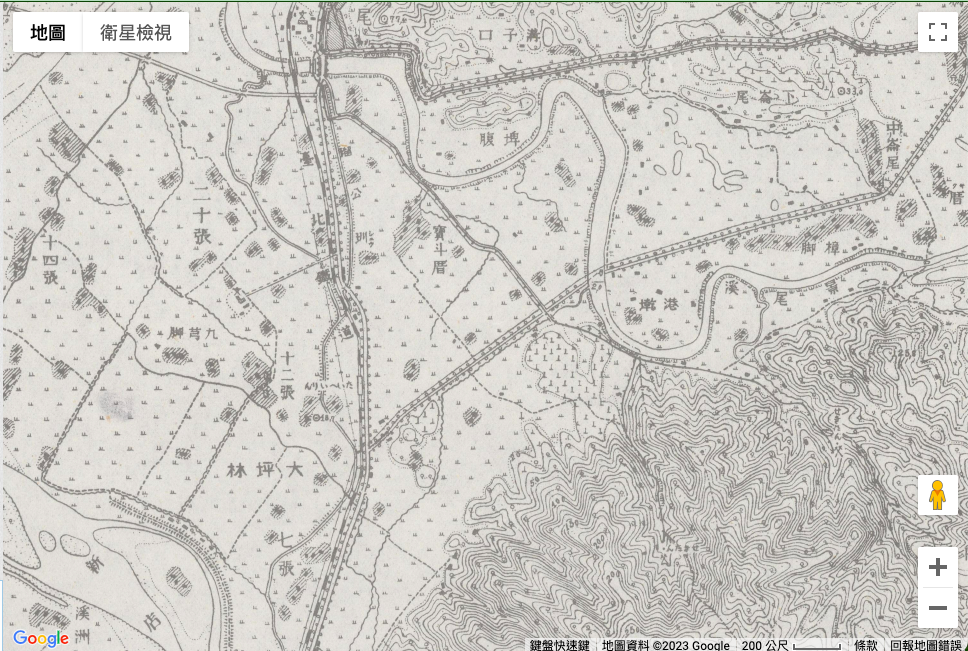Zoom in with the plus button
Screen dimensions: 968x651
click(x=937, y=568)
